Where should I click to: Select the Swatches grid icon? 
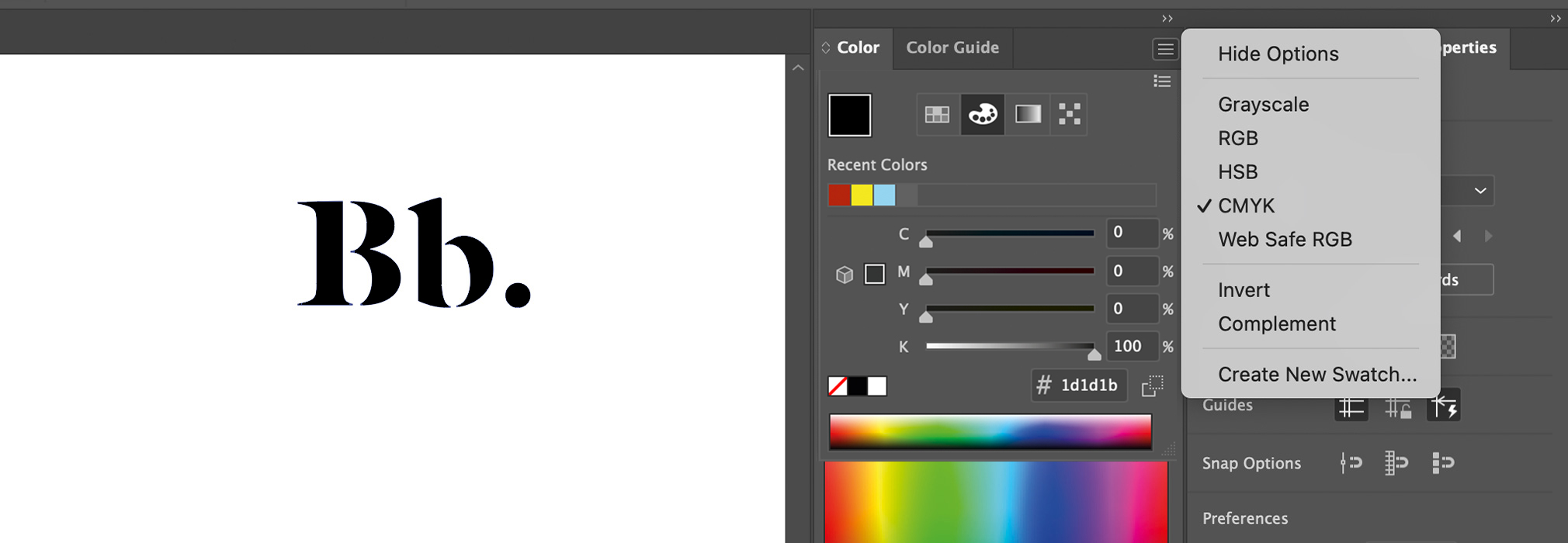[937, 115]
